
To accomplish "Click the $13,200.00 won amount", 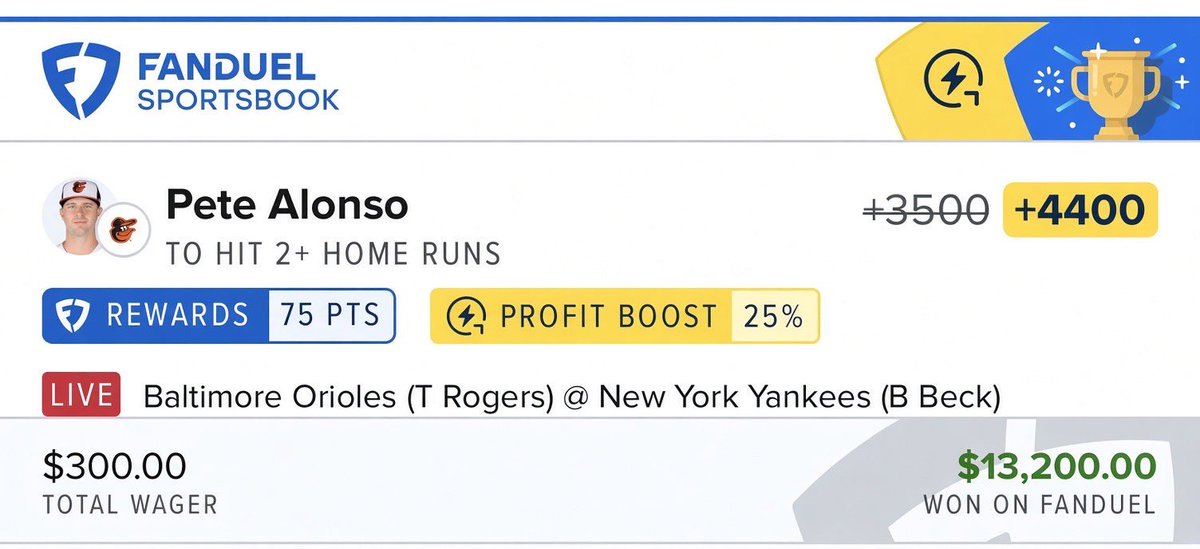I will point(1057,466).
